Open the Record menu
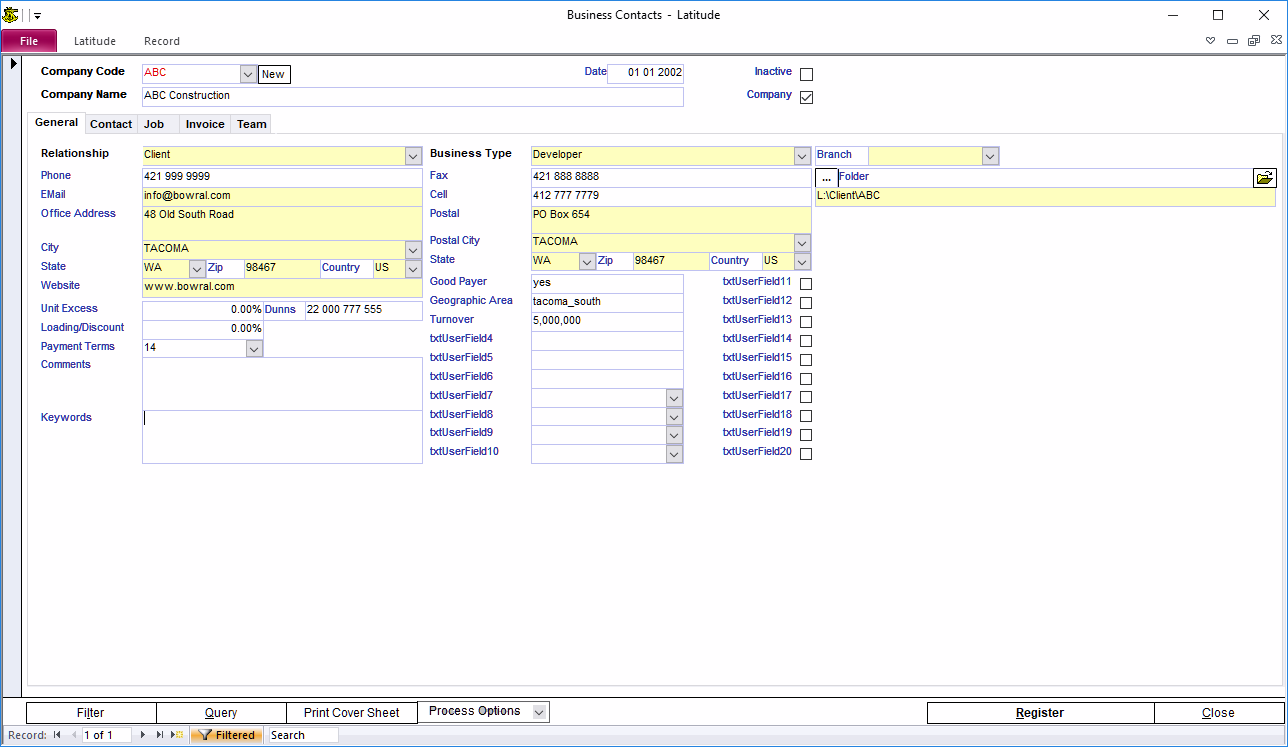This screenshot has width=1288, height=747. 161,41
